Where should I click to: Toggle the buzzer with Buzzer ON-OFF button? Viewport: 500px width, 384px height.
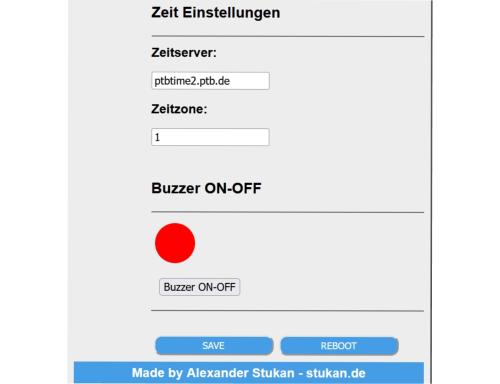point(199,287)
